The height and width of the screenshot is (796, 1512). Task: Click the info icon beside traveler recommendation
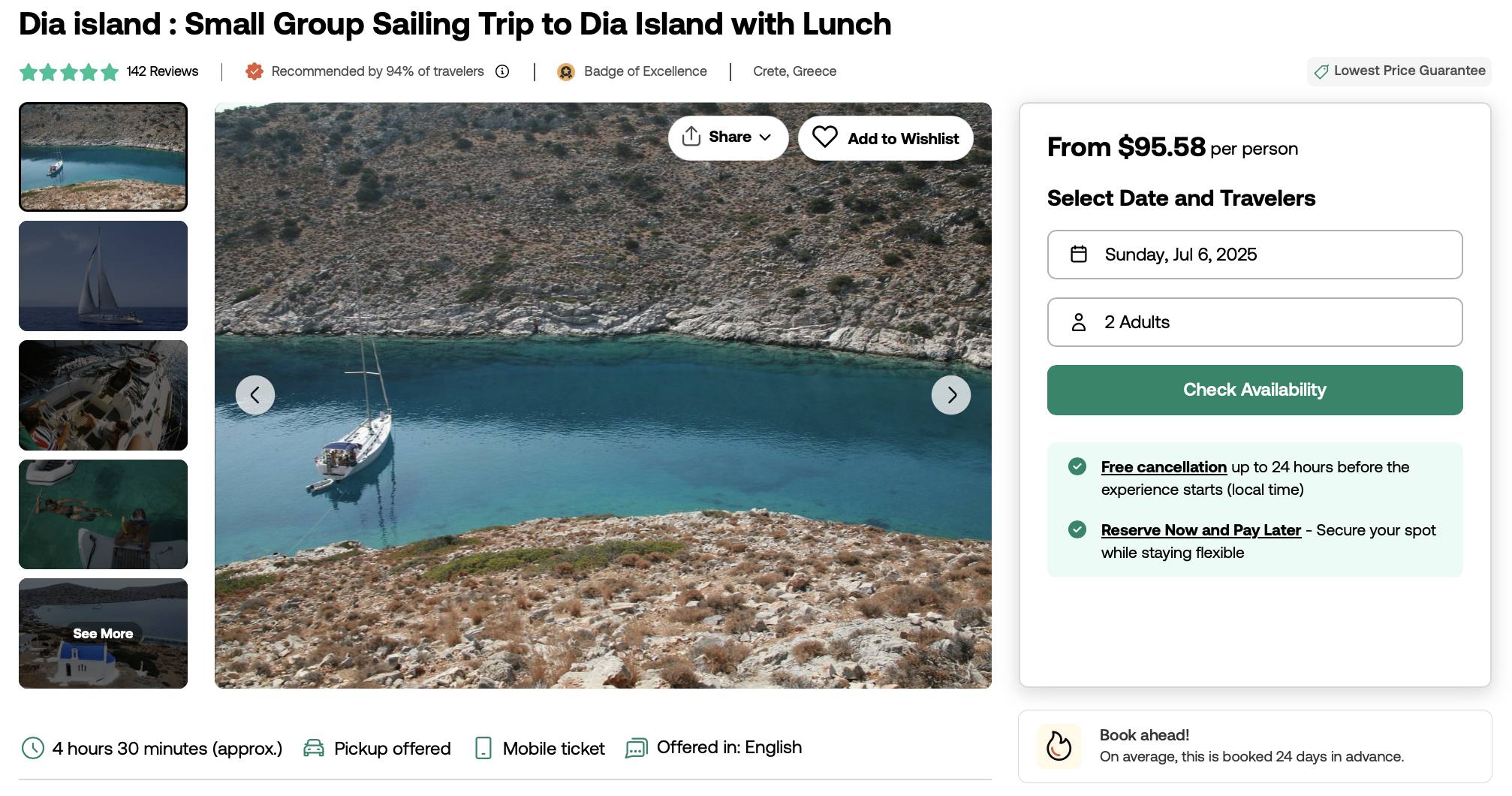click(x=503, y=71)
